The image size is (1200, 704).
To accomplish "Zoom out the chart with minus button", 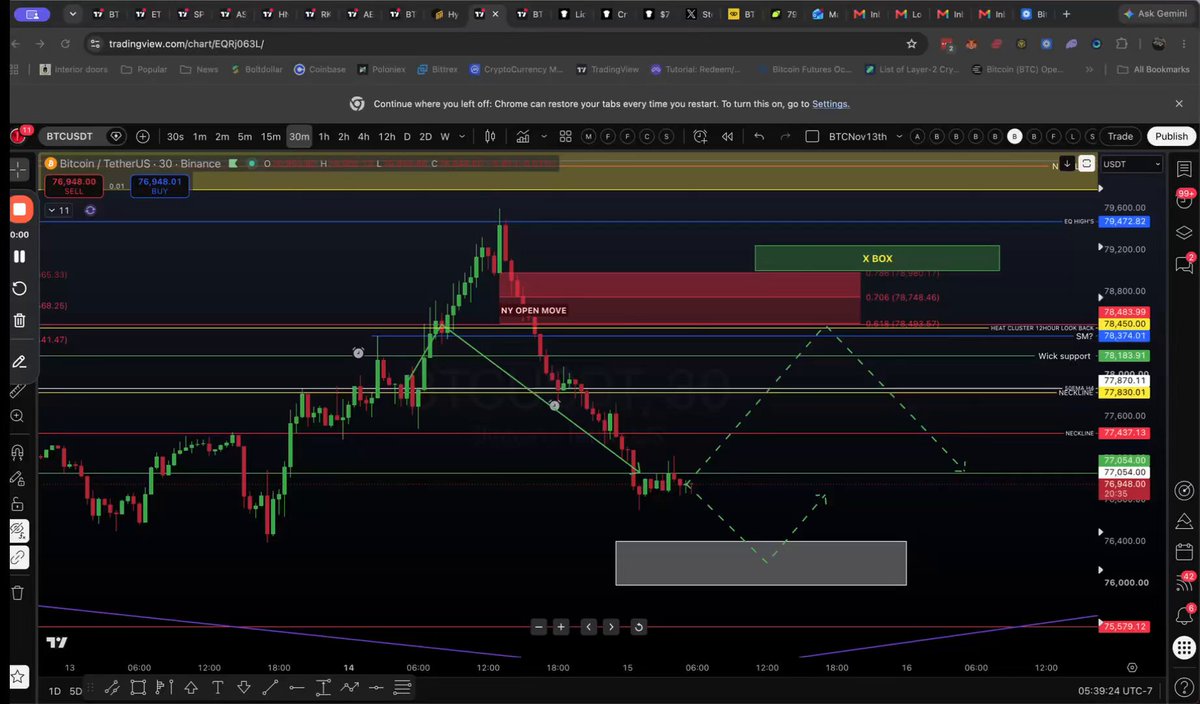I will click(x=539, y=627).
